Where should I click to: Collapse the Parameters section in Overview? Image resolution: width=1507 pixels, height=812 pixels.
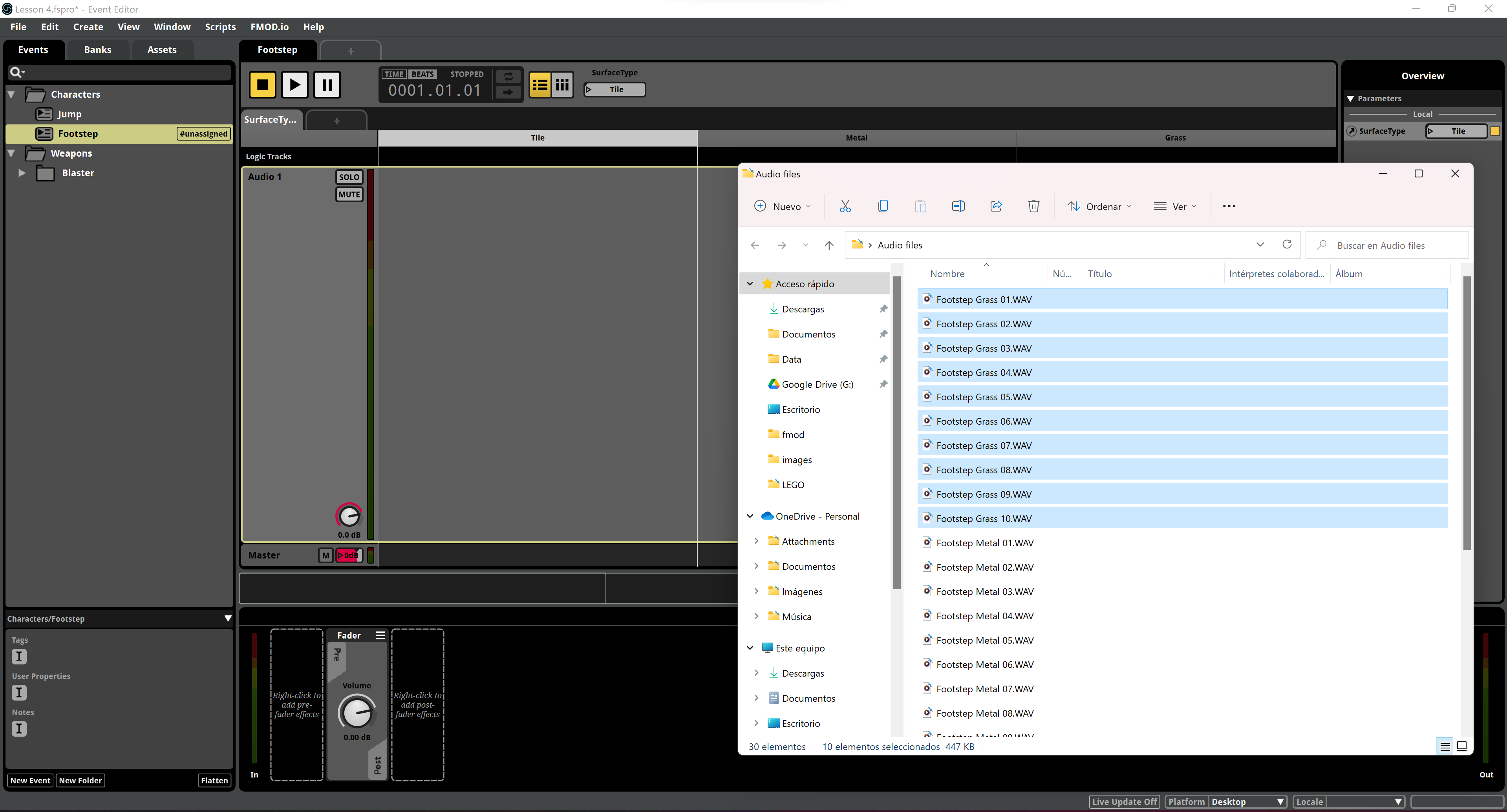pyautogui.click(x=1350, y=98)
